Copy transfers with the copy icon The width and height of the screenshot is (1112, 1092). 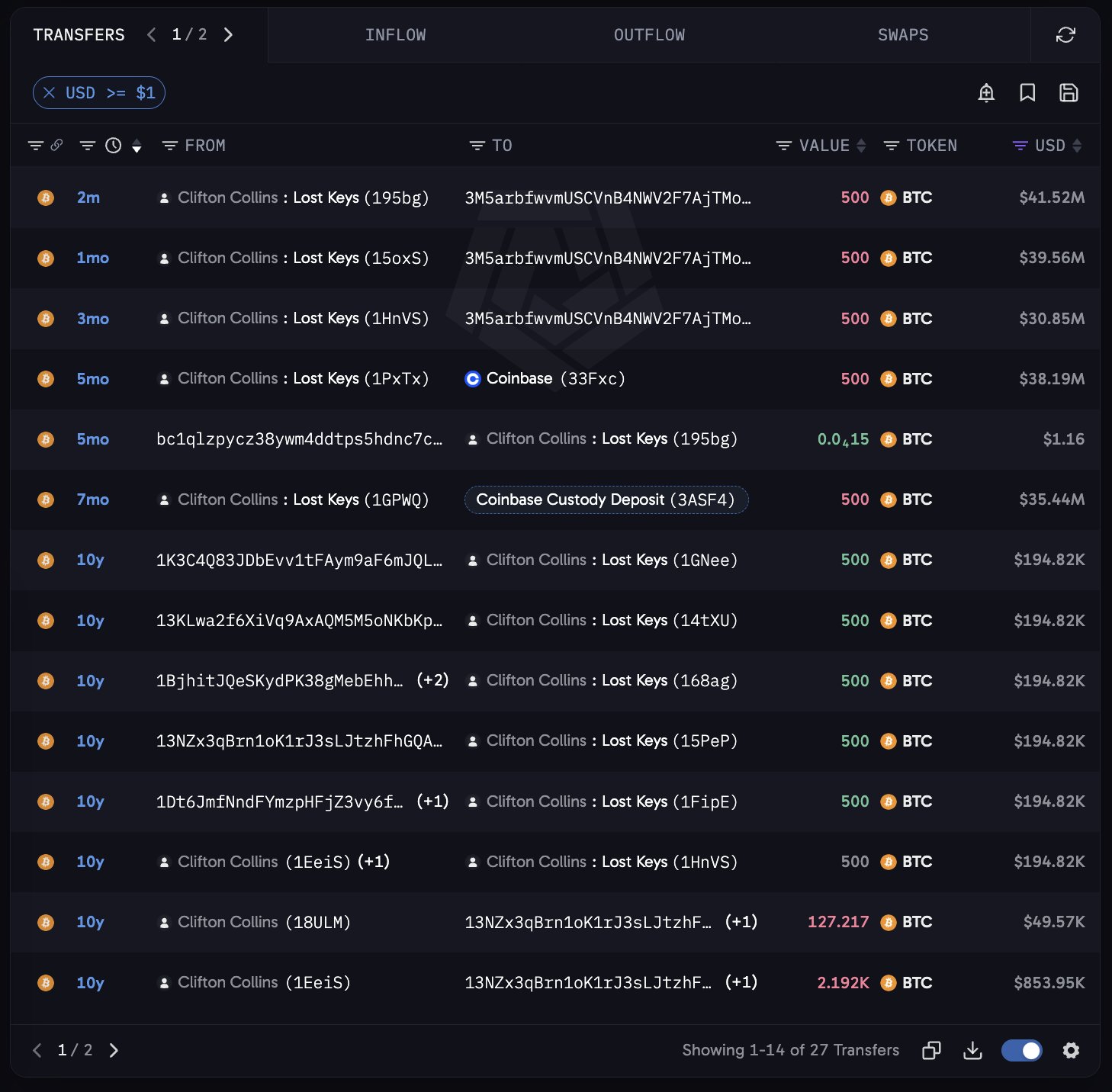[931, 1051]
